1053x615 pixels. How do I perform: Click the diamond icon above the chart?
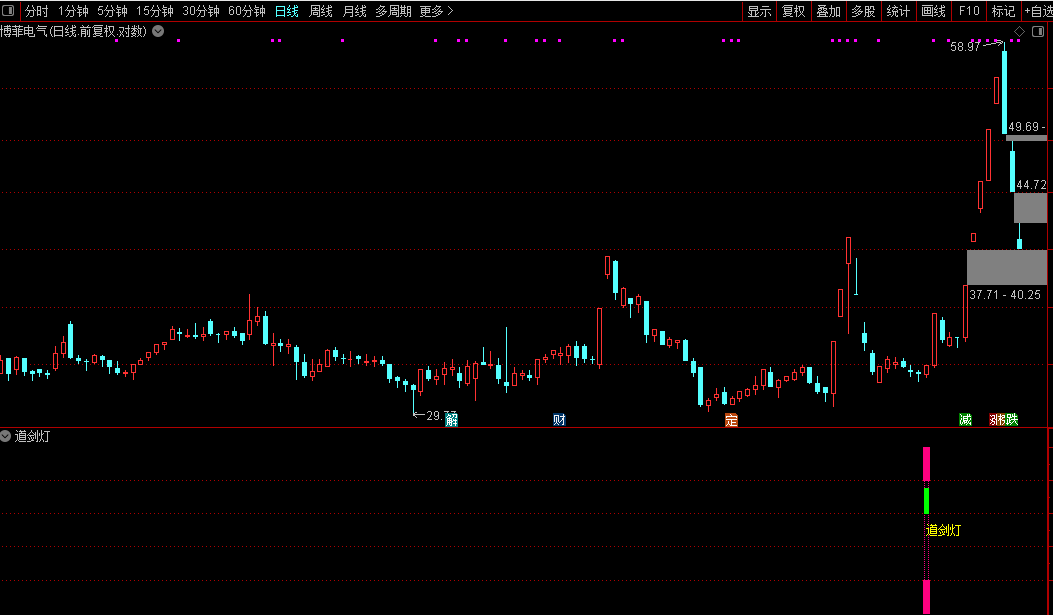tap(1019, 31)
